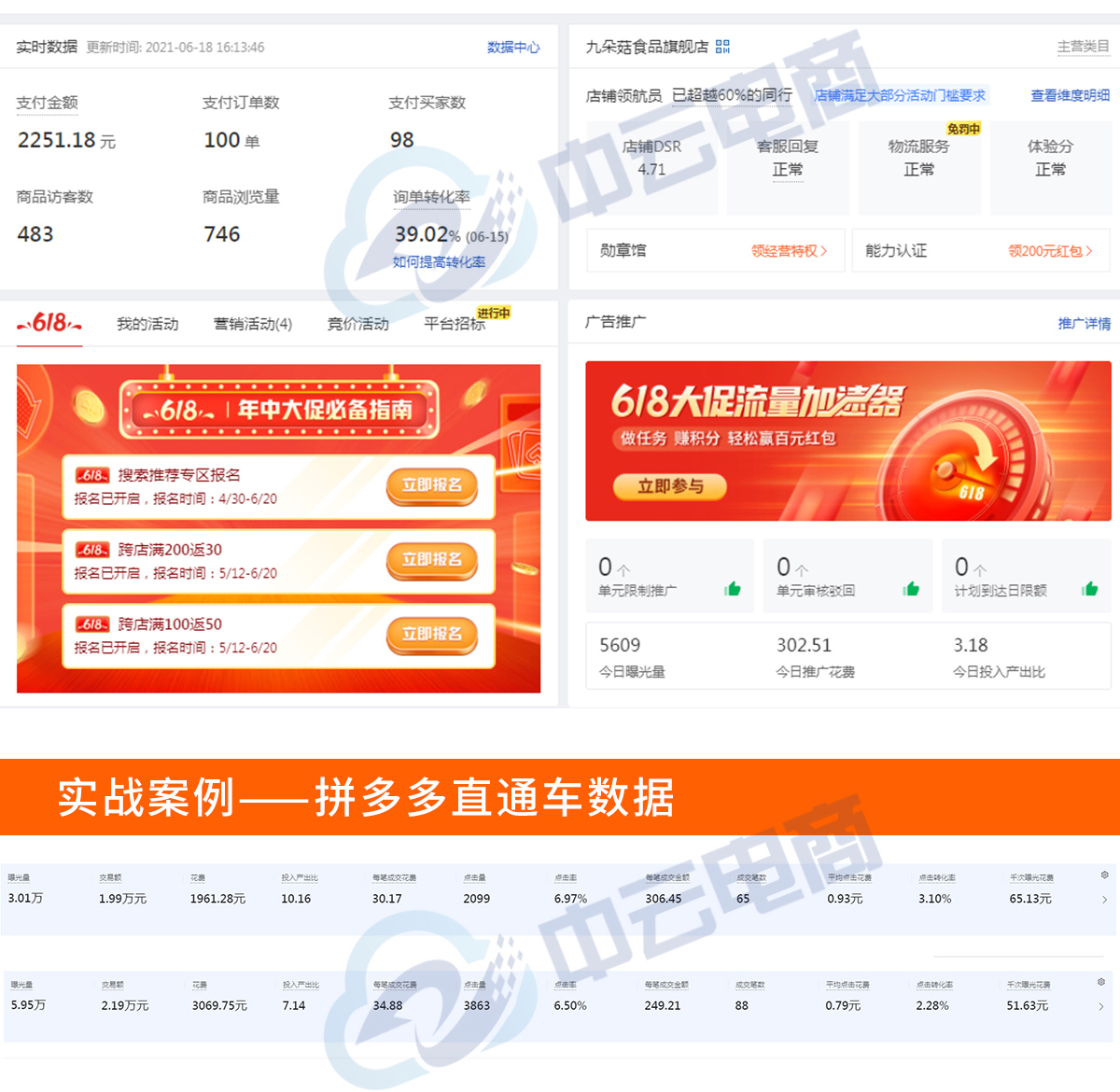
Task: Click the 广告推广 section title
Action: 615,322
